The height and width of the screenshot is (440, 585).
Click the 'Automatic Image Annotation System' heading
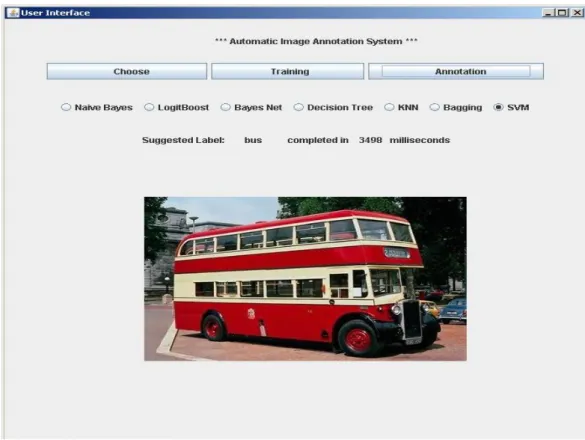[316, 41]
